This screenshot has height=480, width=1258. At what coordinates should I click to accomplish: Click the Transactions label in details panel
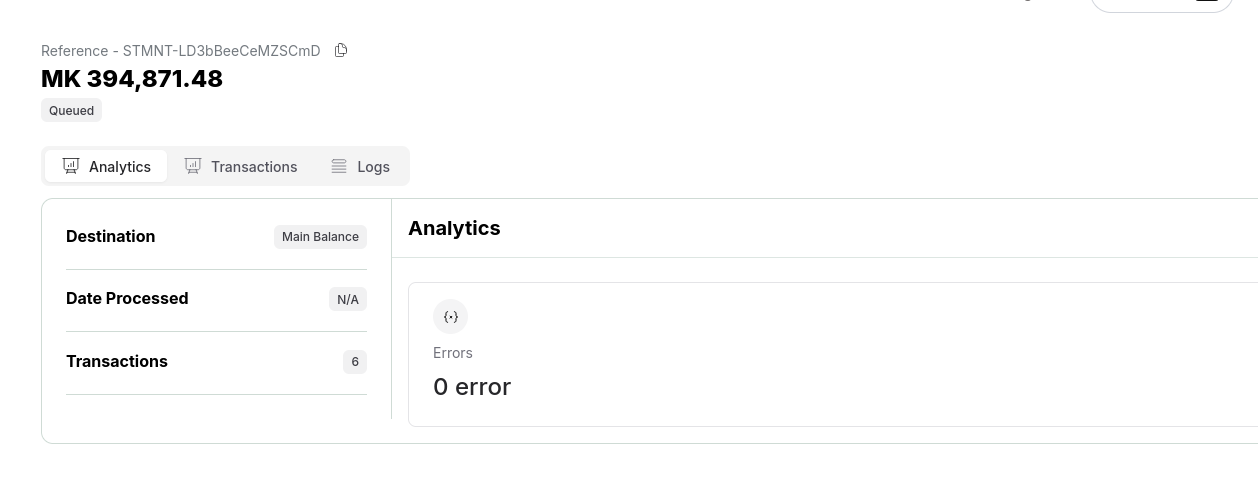point(117,362)
